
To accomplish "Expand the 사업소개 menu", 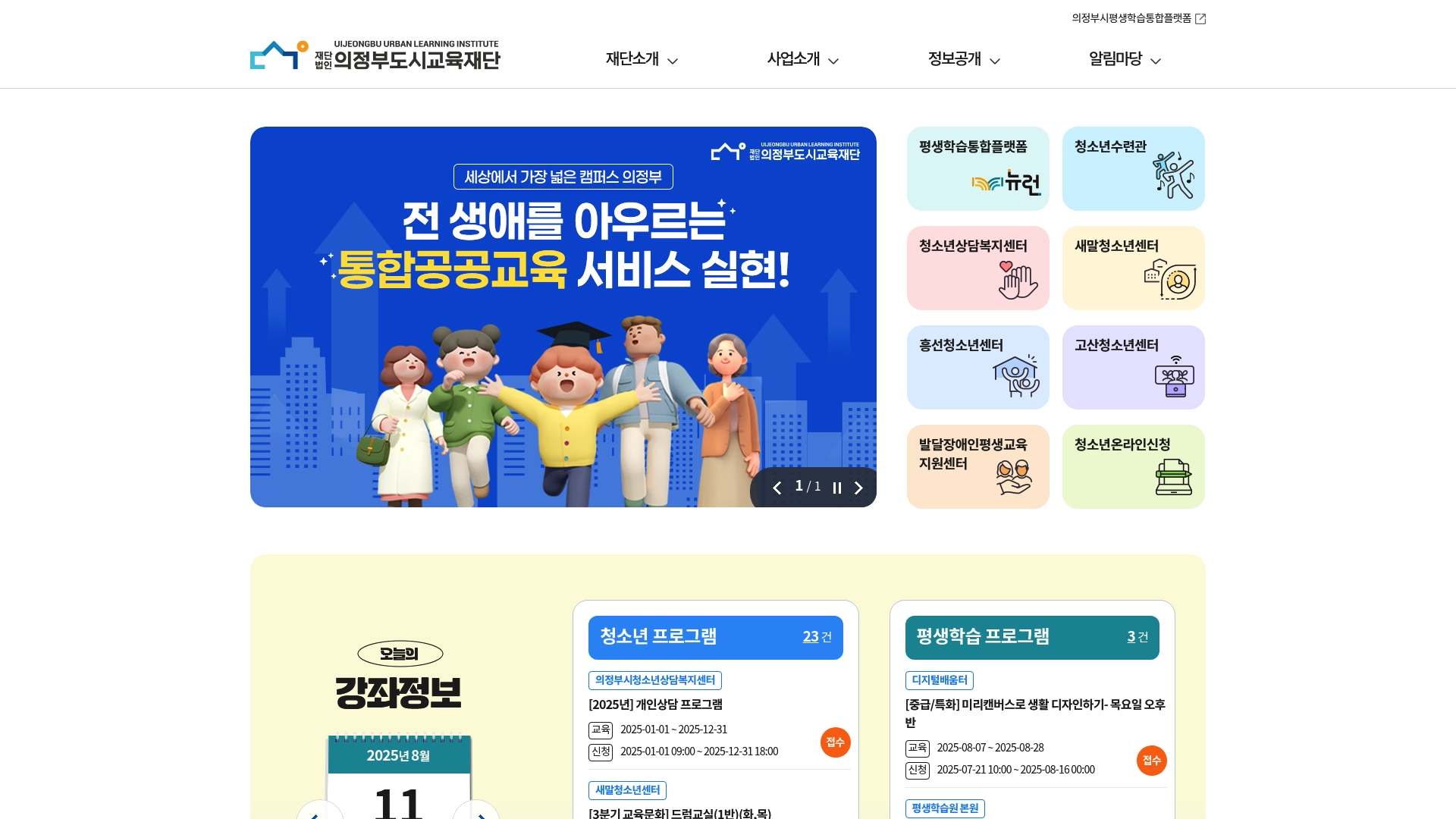I will (x=802, y=59).
